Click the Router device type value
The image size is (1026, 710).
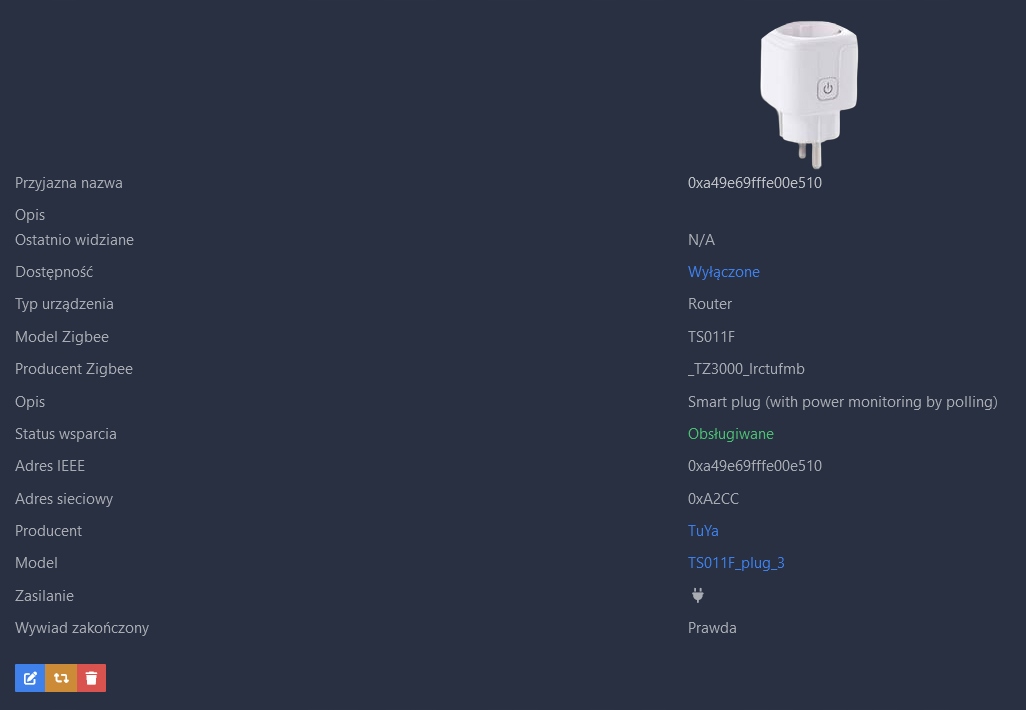point(710,304)
